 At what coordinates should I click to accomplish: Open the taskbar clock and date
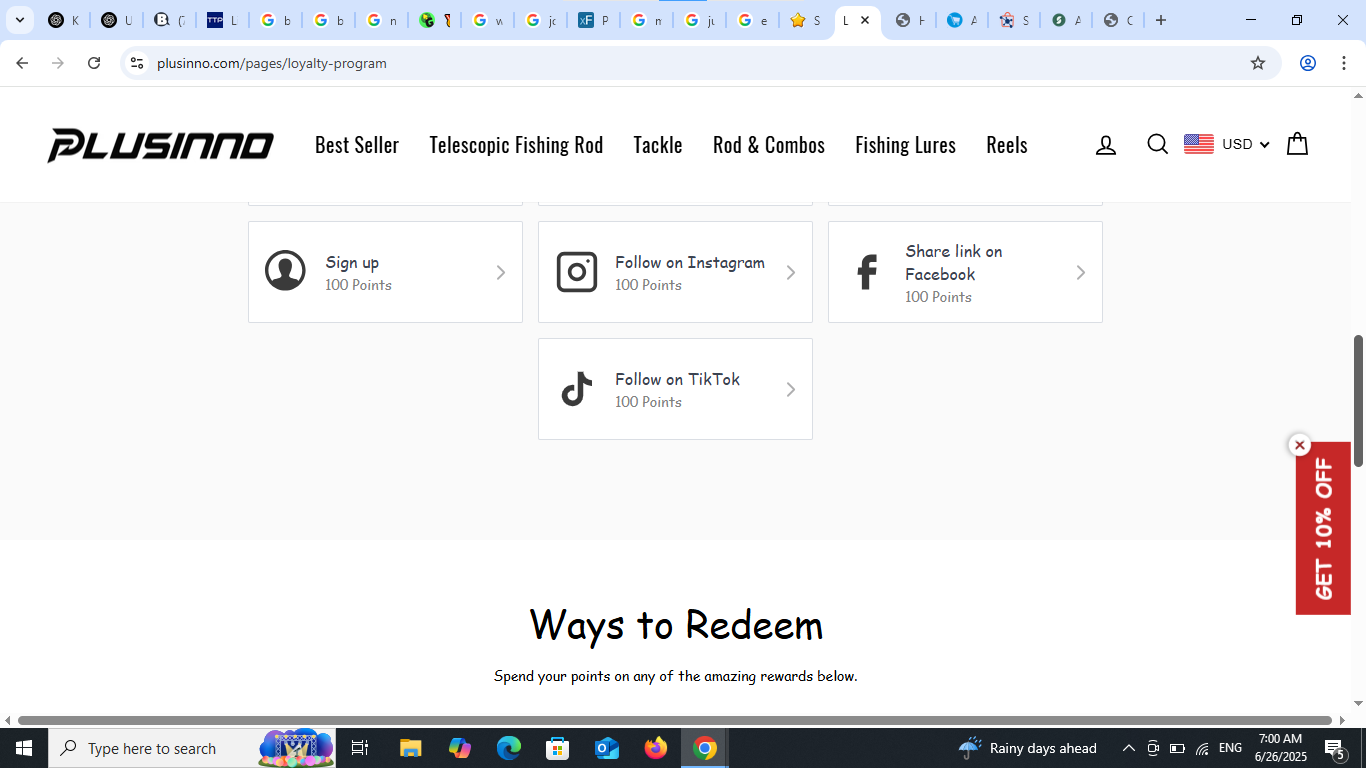click(x=1281, y=748)
